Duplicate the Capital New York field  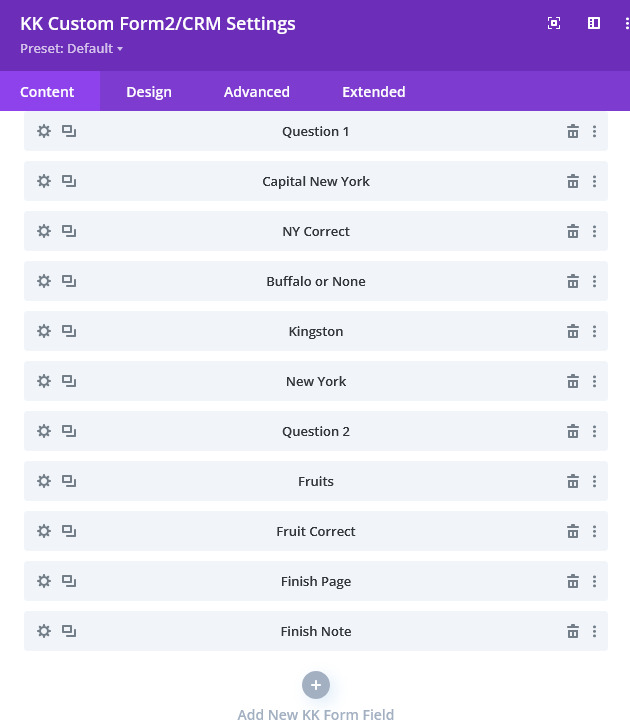tap(69, 181)
